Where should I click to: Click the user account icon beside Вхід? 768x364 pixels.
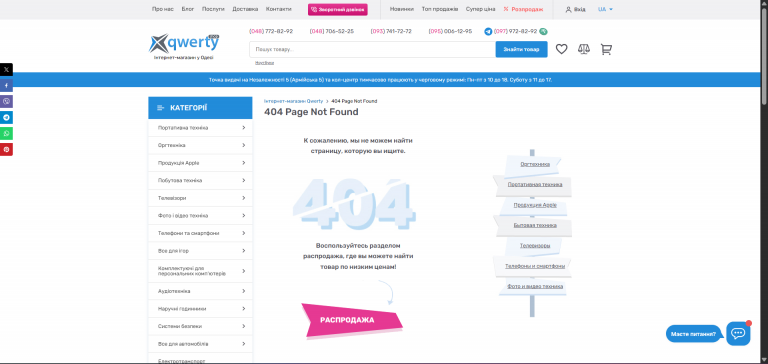pyautogui.click(x=568, y=9)
